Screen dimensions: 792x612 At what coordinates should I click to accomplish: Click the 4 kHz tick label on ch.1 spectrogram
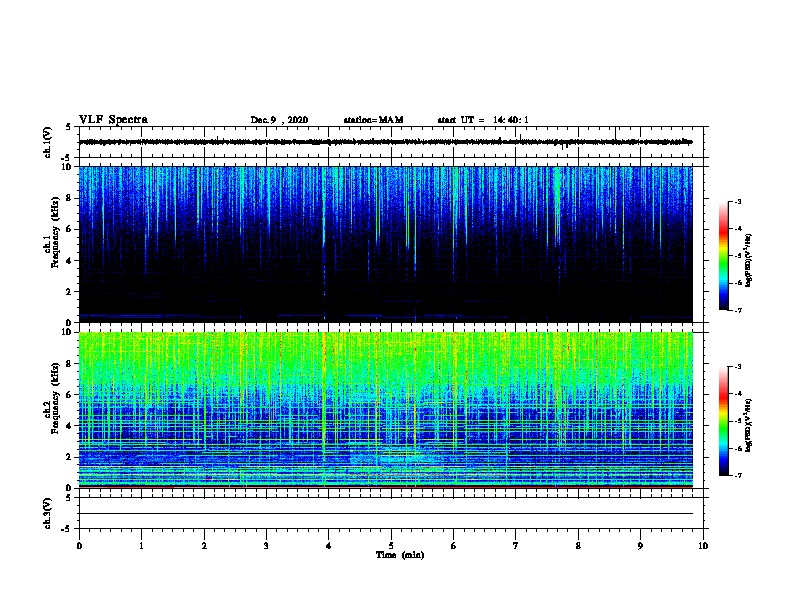[69, 261]
